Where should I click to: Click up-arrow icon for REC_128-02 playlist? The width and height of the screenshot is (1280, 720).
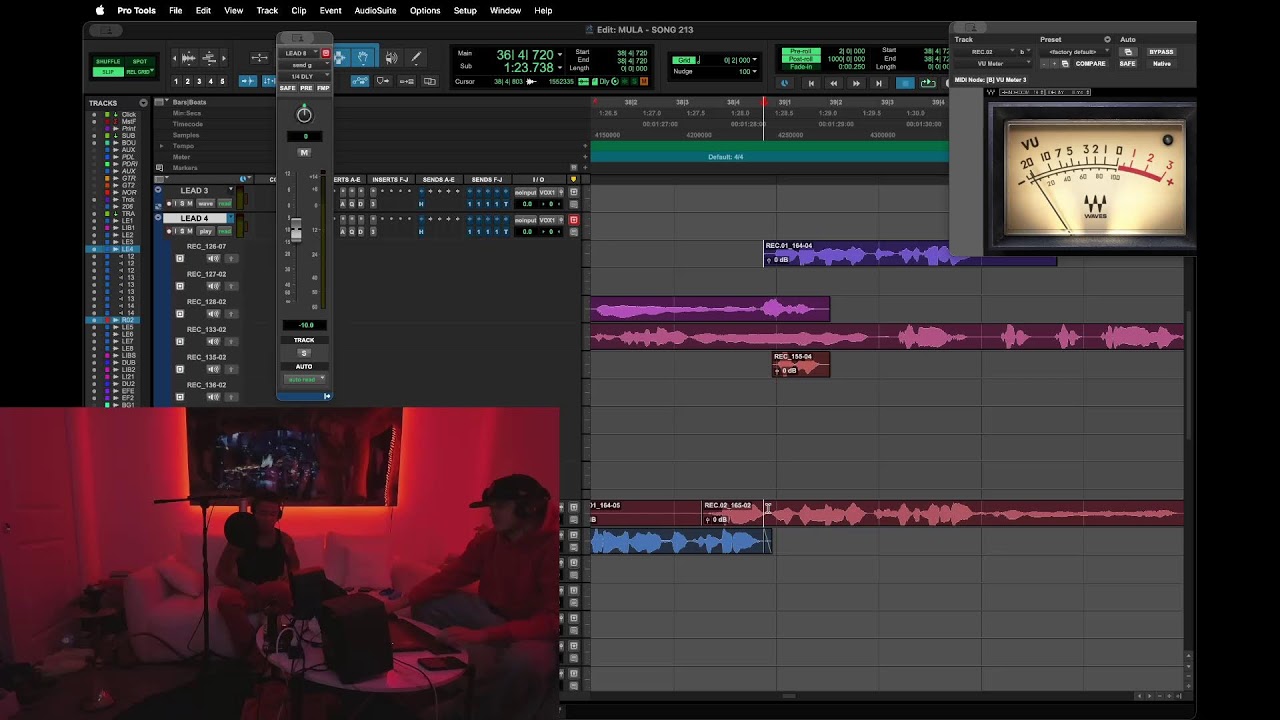(231, 314)
